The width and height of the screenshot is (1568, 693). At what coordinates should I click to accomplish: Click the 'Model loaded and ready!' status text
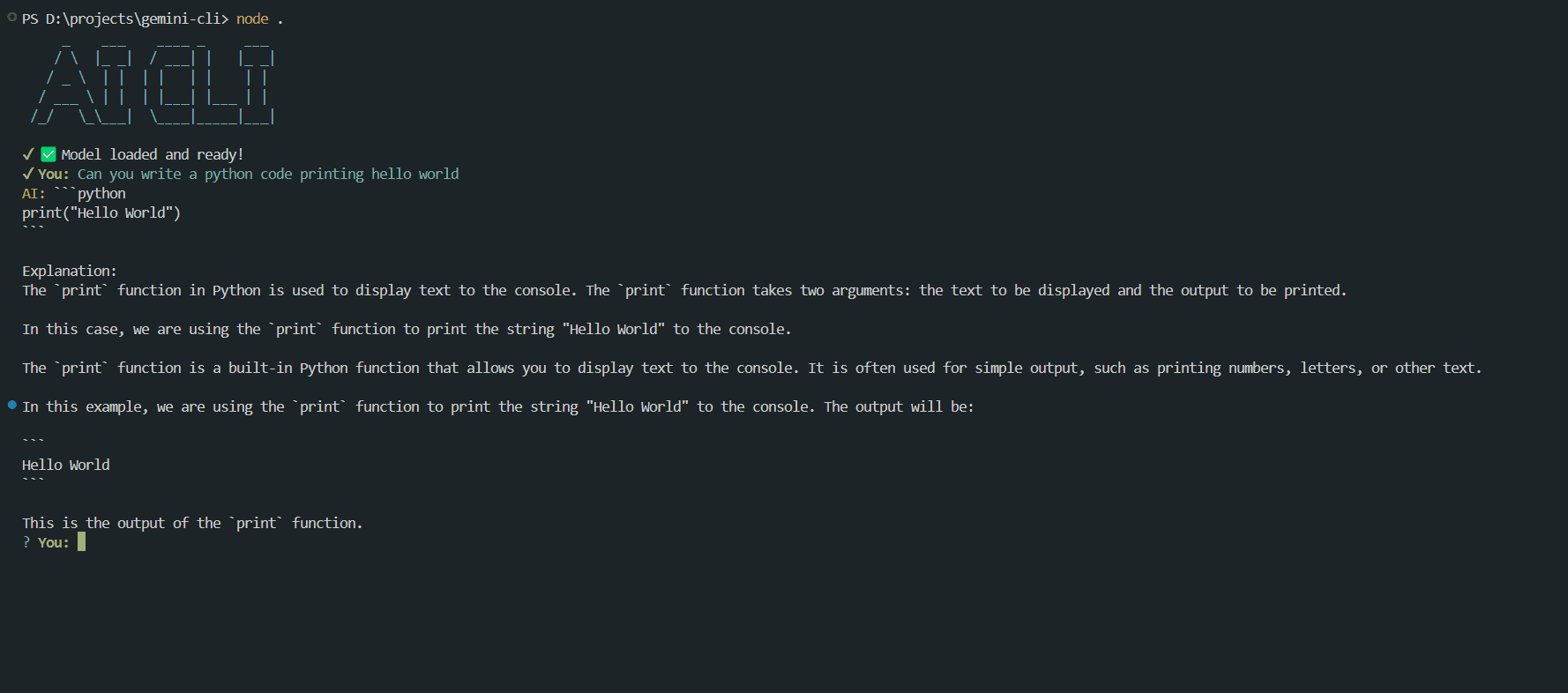point(152,154)
